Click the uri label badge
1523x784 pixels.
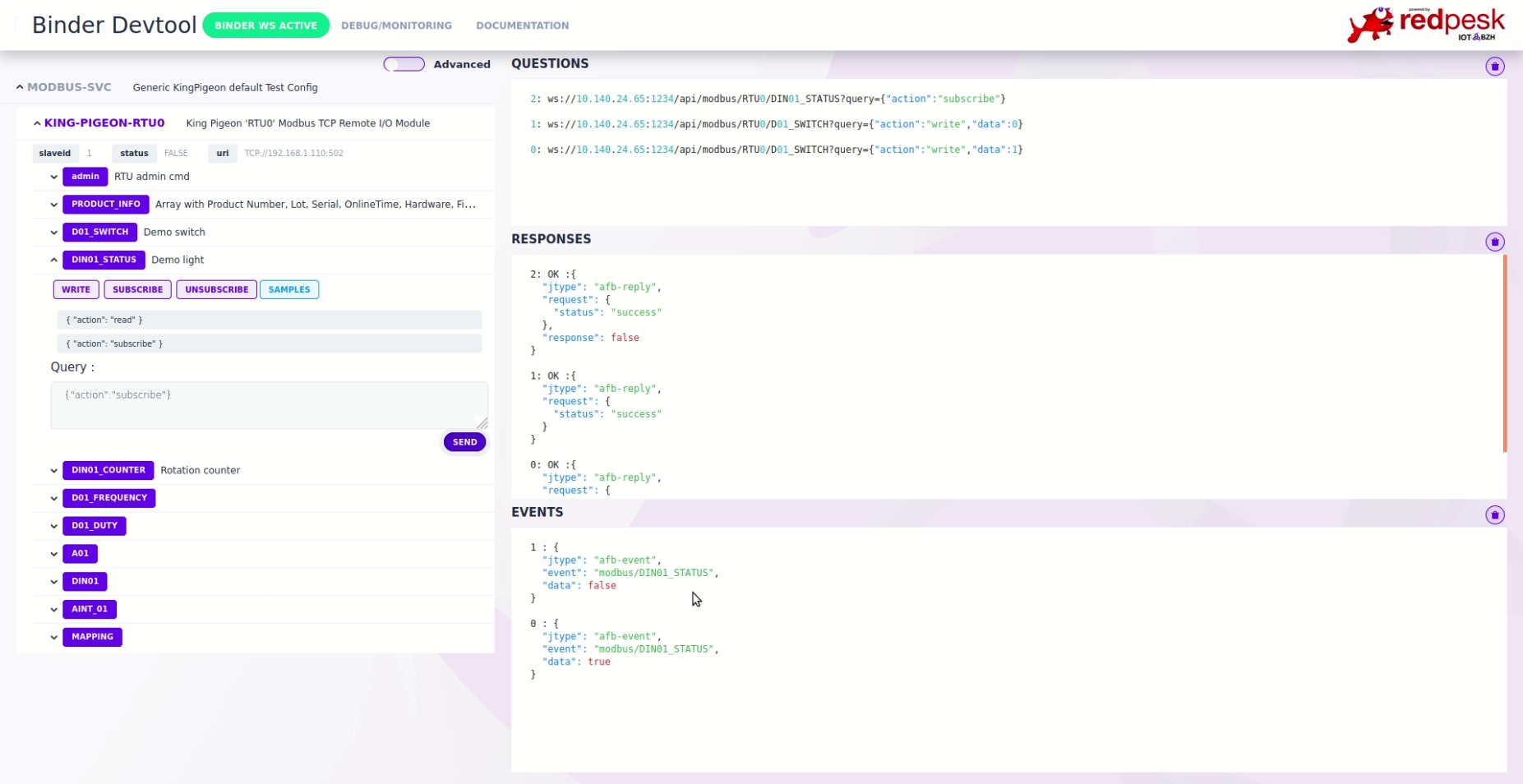click(x=222, y=154)
